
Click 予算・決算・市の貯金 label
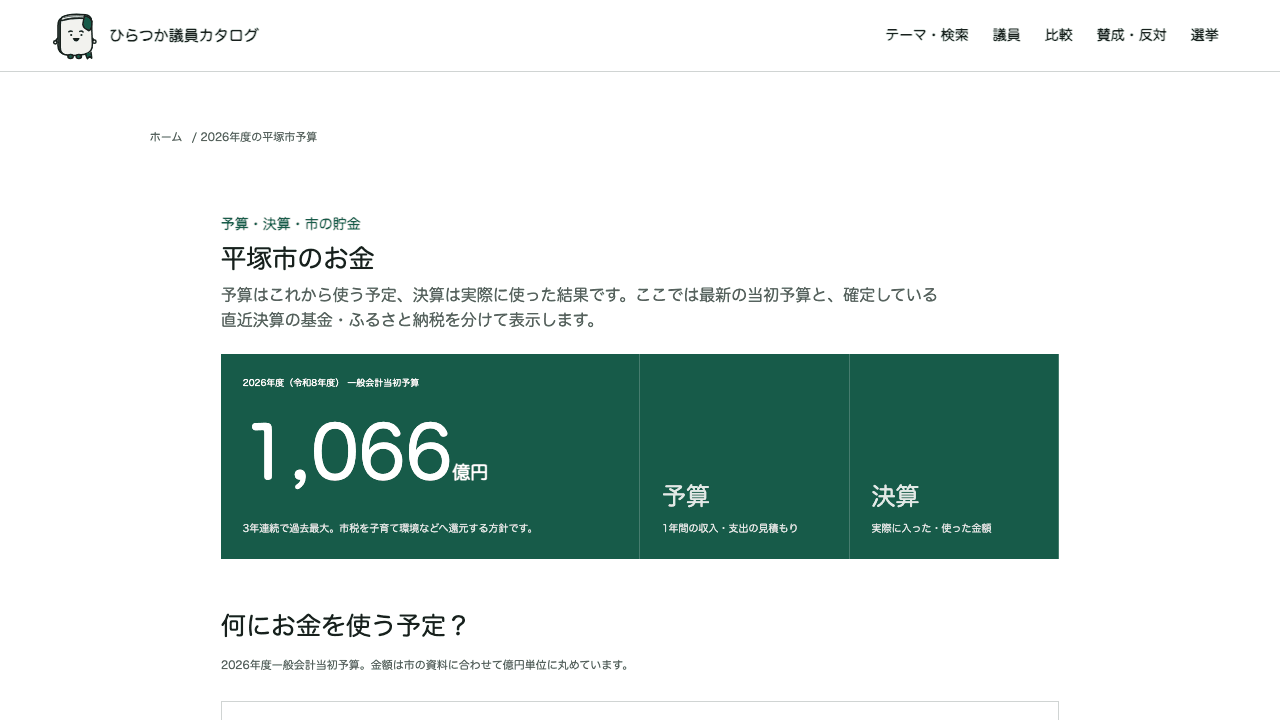(x=291, y=224)
